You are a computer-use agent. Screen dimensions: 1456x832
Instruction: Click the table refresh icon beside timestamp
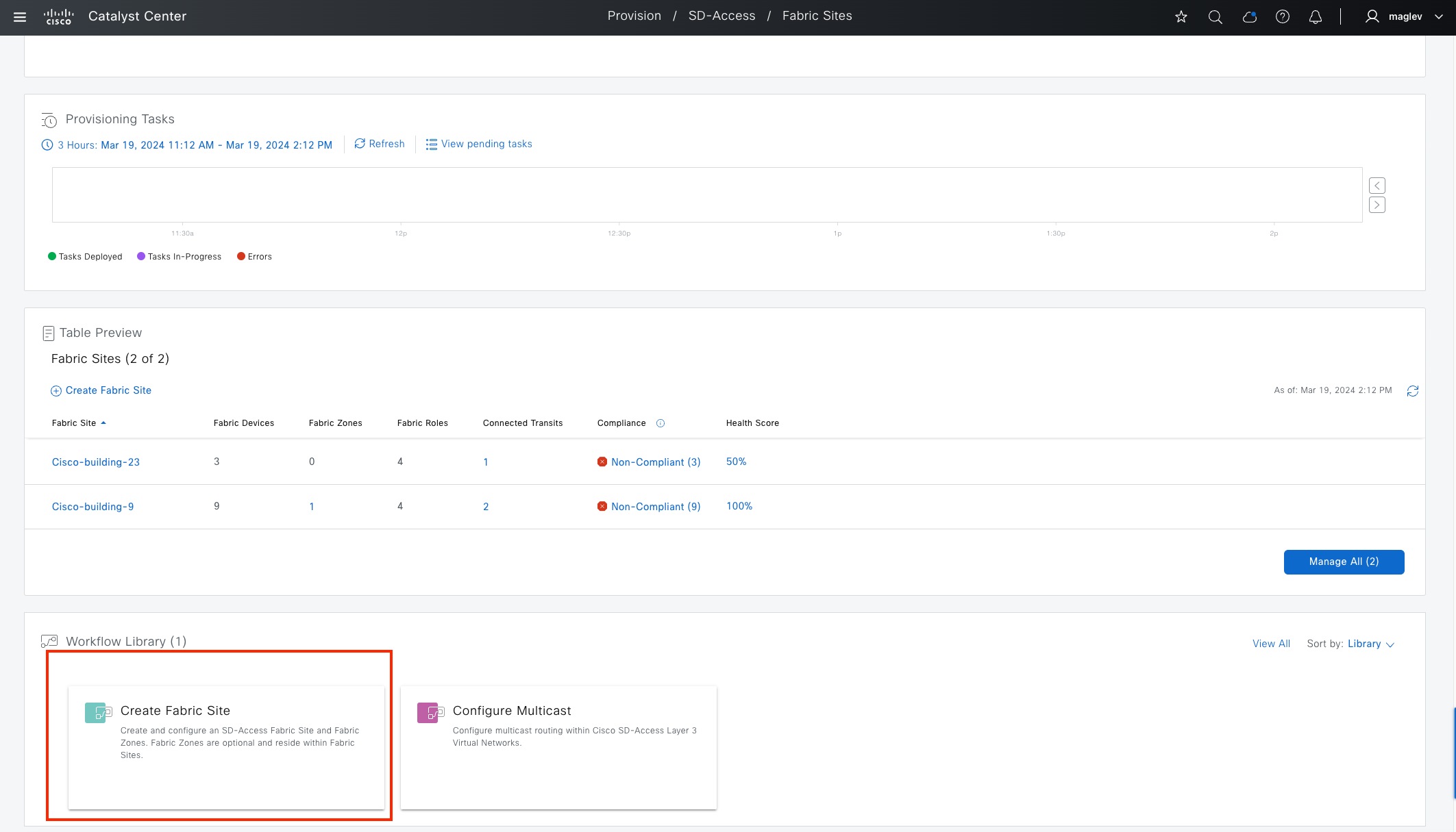(1412, 391)
